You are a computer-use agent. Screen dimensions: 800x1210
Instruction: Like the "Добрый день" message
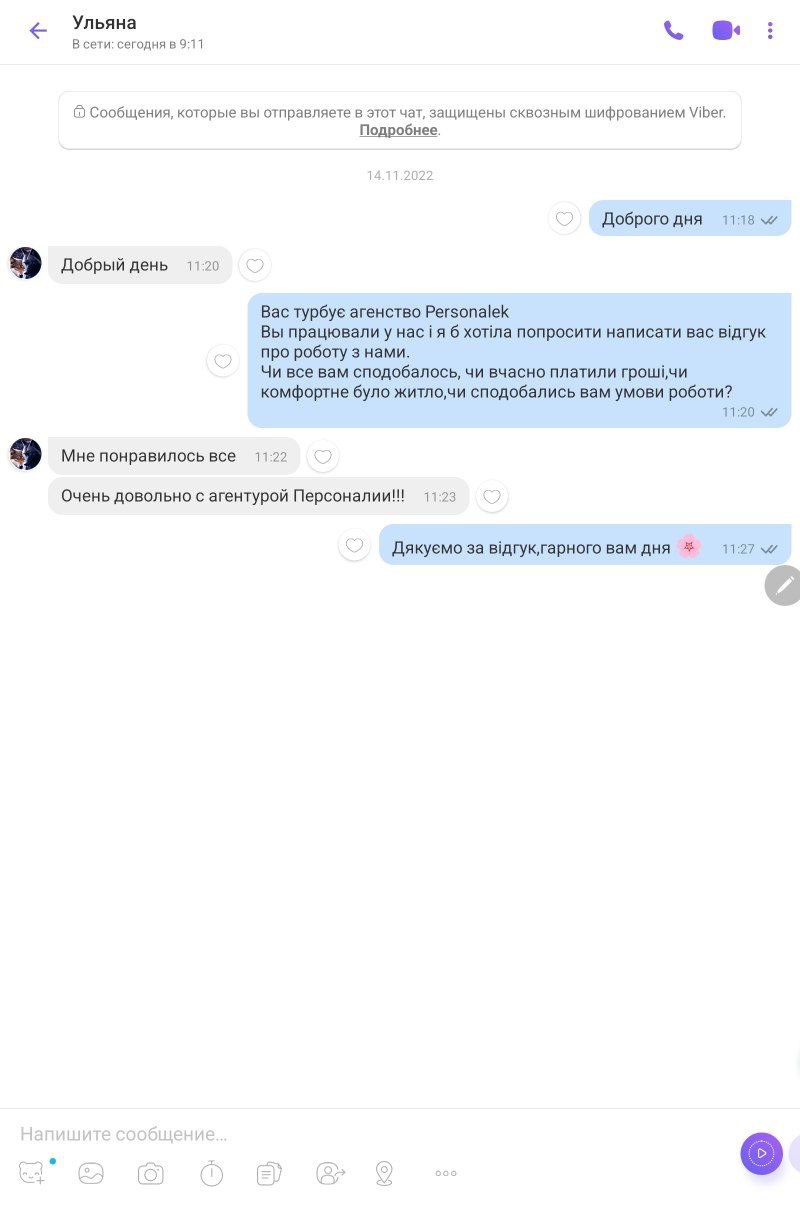tap(255, 265)
